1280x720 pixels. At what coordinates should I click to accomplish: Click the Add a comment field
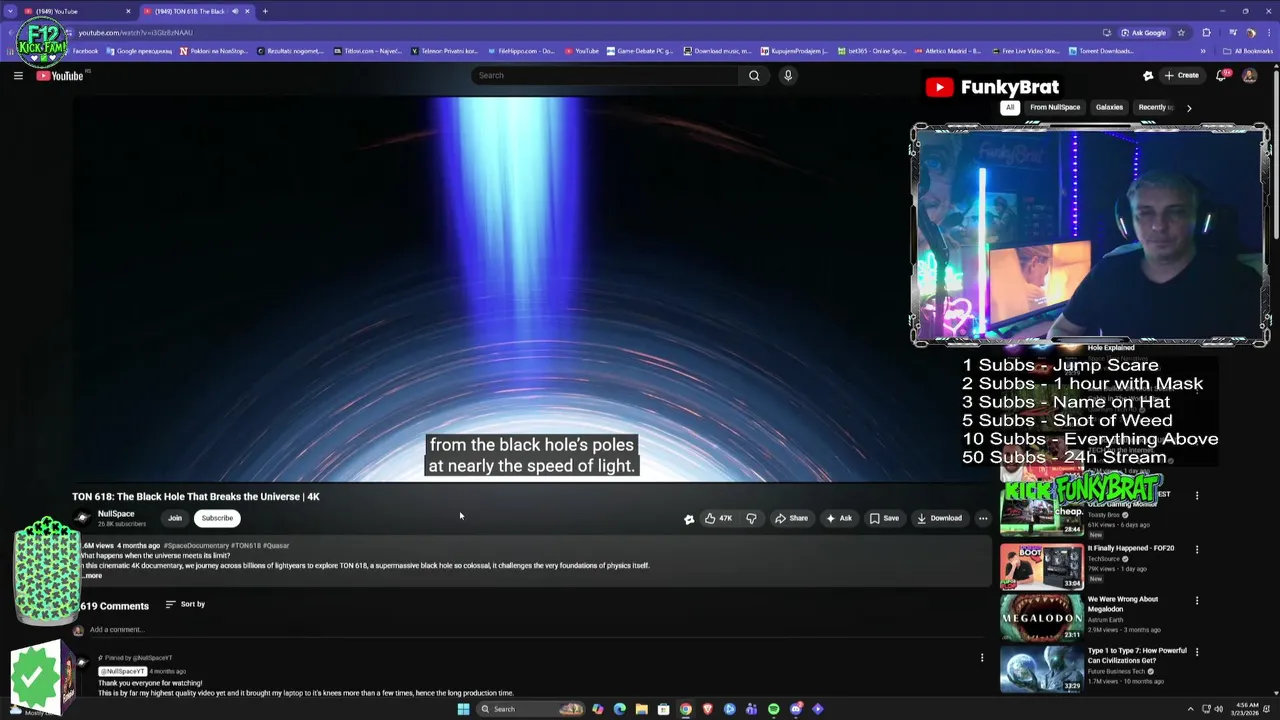click(535, 629)
